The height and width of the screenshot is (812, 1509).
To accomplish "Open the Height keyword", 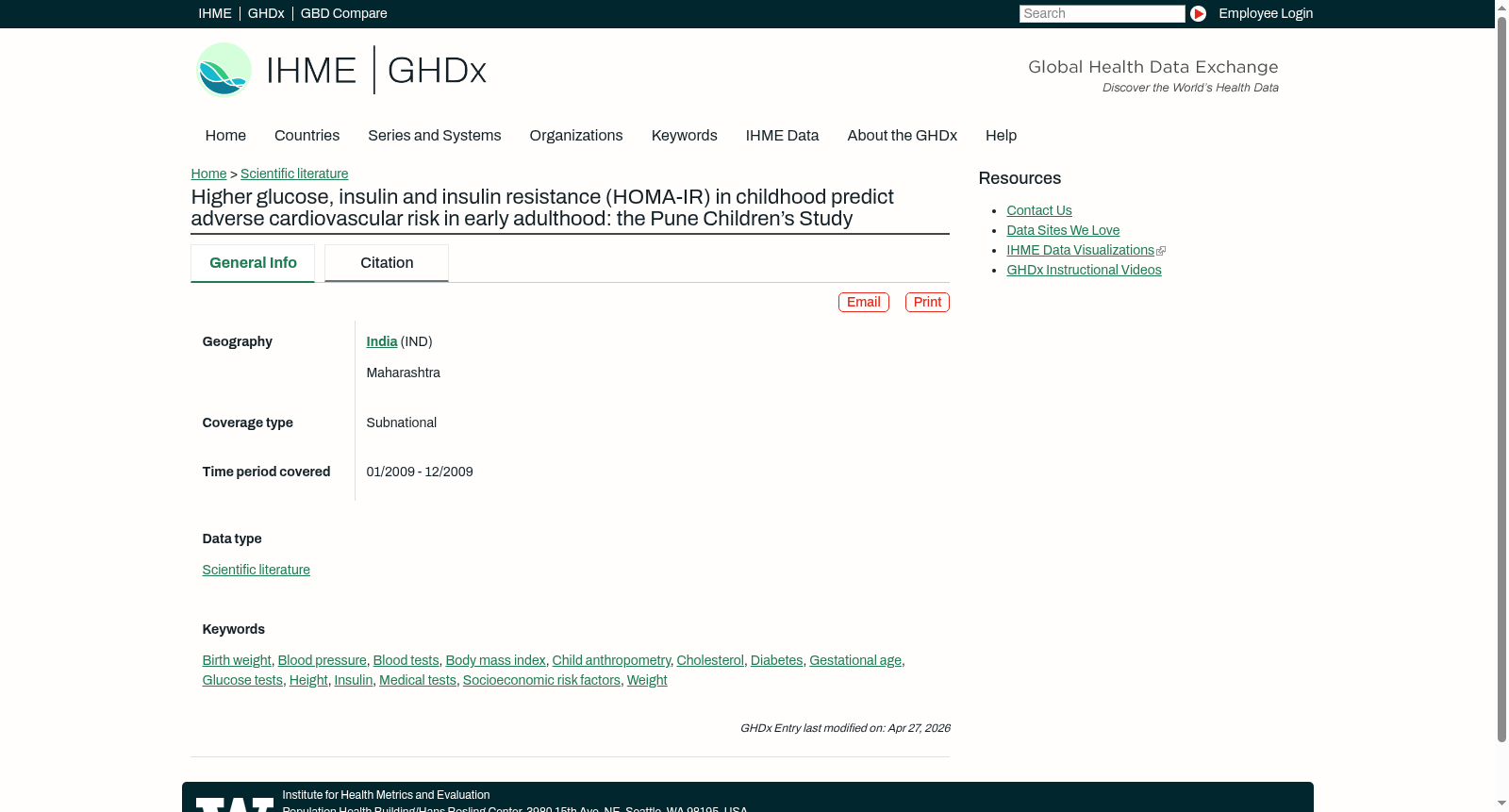I will click(308, 680).
